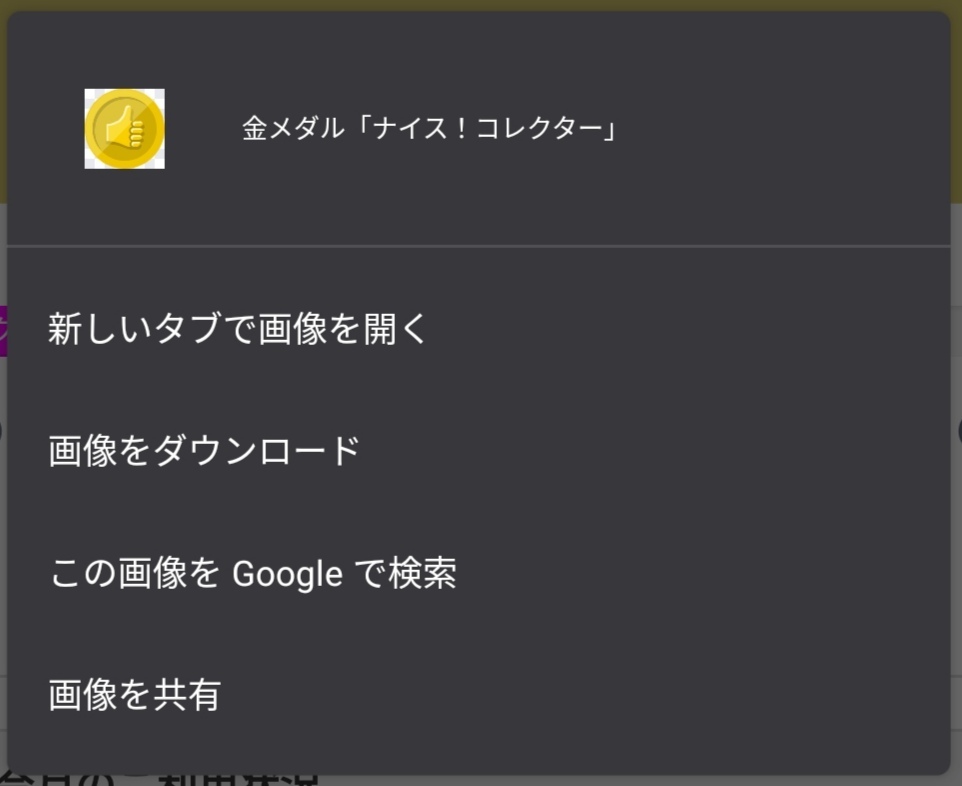Download the gold medal image
962x786 pixels.
(x=204, y=451)
